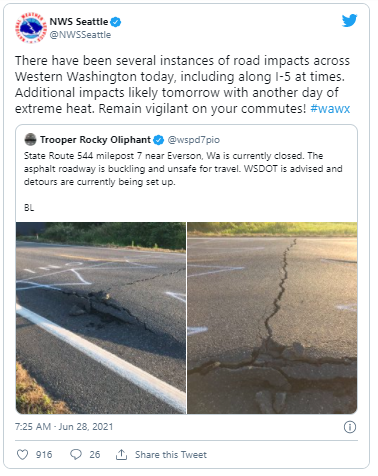Click the NWS Seattle verified badge
This screenshot has width=378, height=476.
(116, 22)
